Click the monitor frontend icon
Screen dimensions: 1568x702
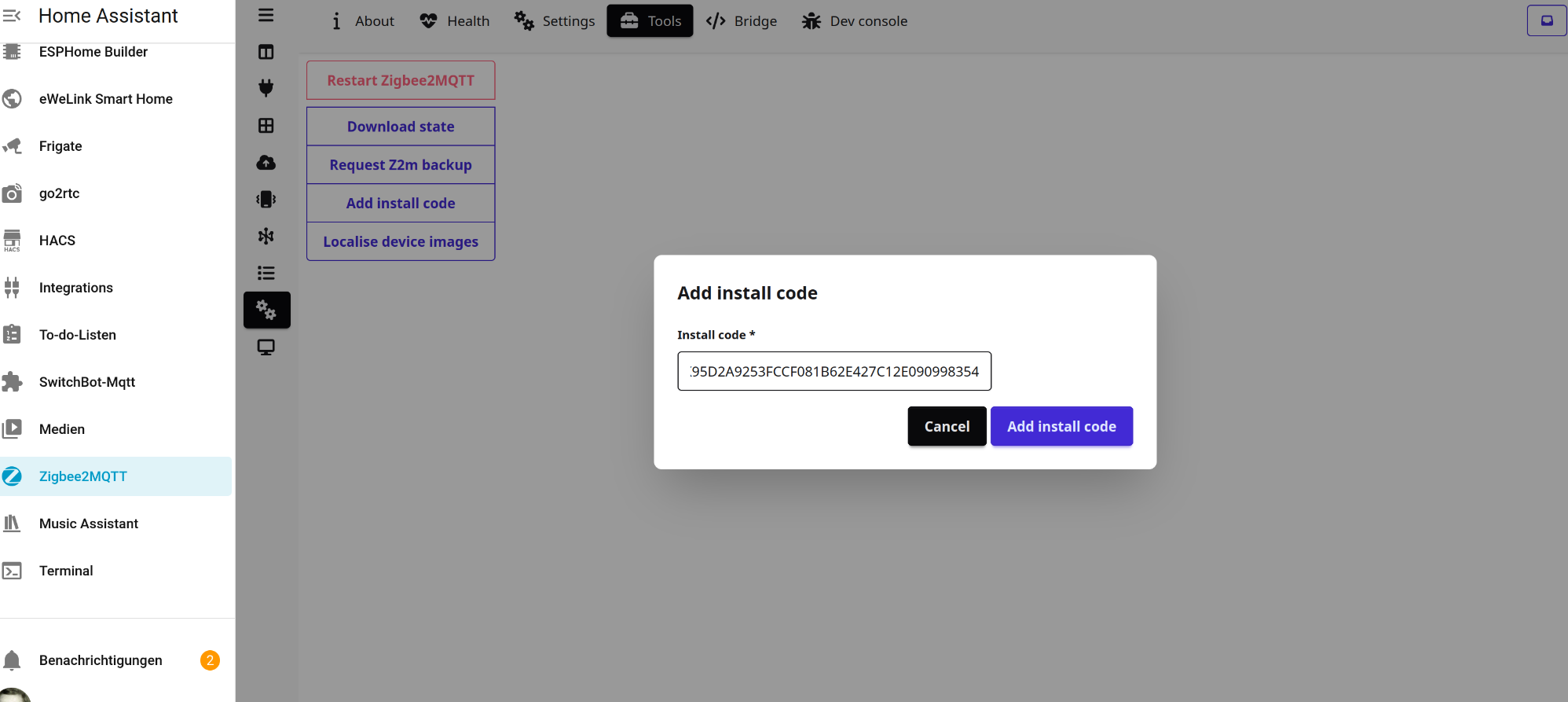(266, 347)
